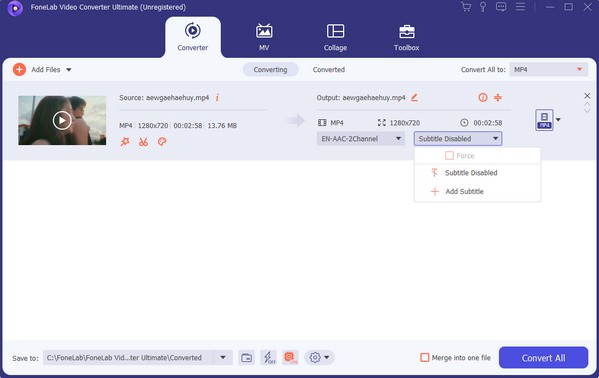The height and width of the screenshot is (378, 599).
Task: Open the Toolbox tab
Action: click(406, 37)
